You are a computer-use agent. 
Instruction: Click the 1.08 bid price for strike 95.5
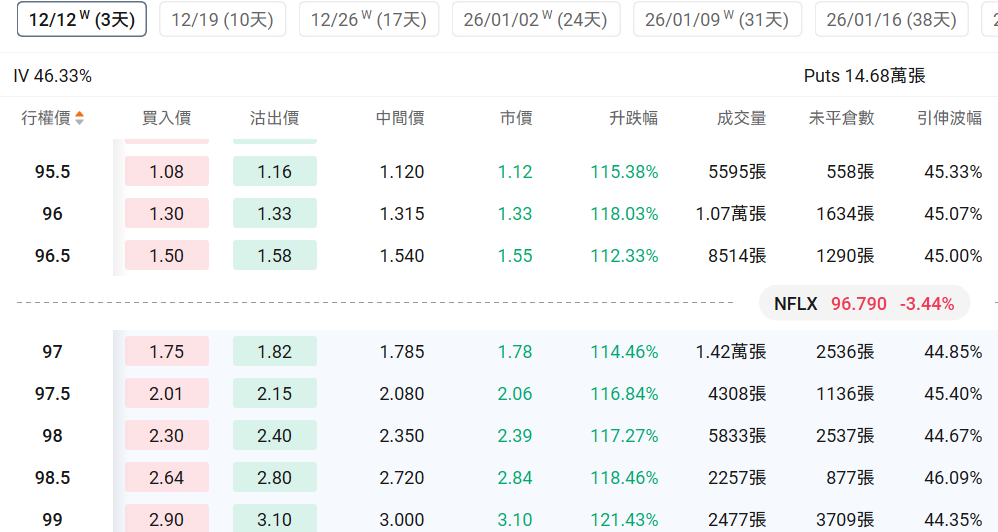tap(166, 172)
